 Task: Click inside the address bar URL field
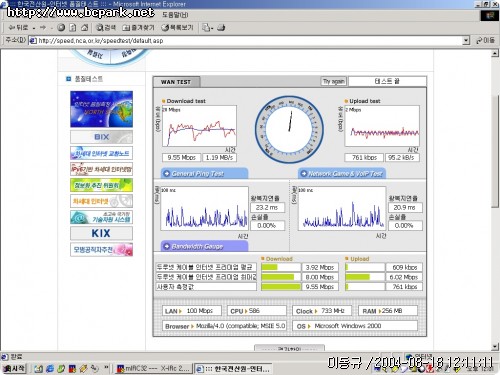tap(246, 41)
